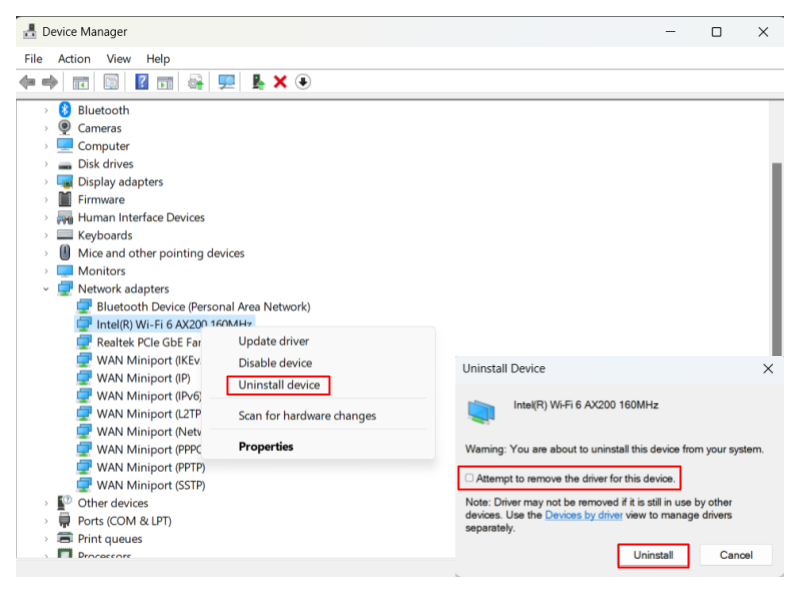Collapse the Network adapters category
Image resolution: width=800 pixels, height=600 pixels.
(x=46, y=289)
